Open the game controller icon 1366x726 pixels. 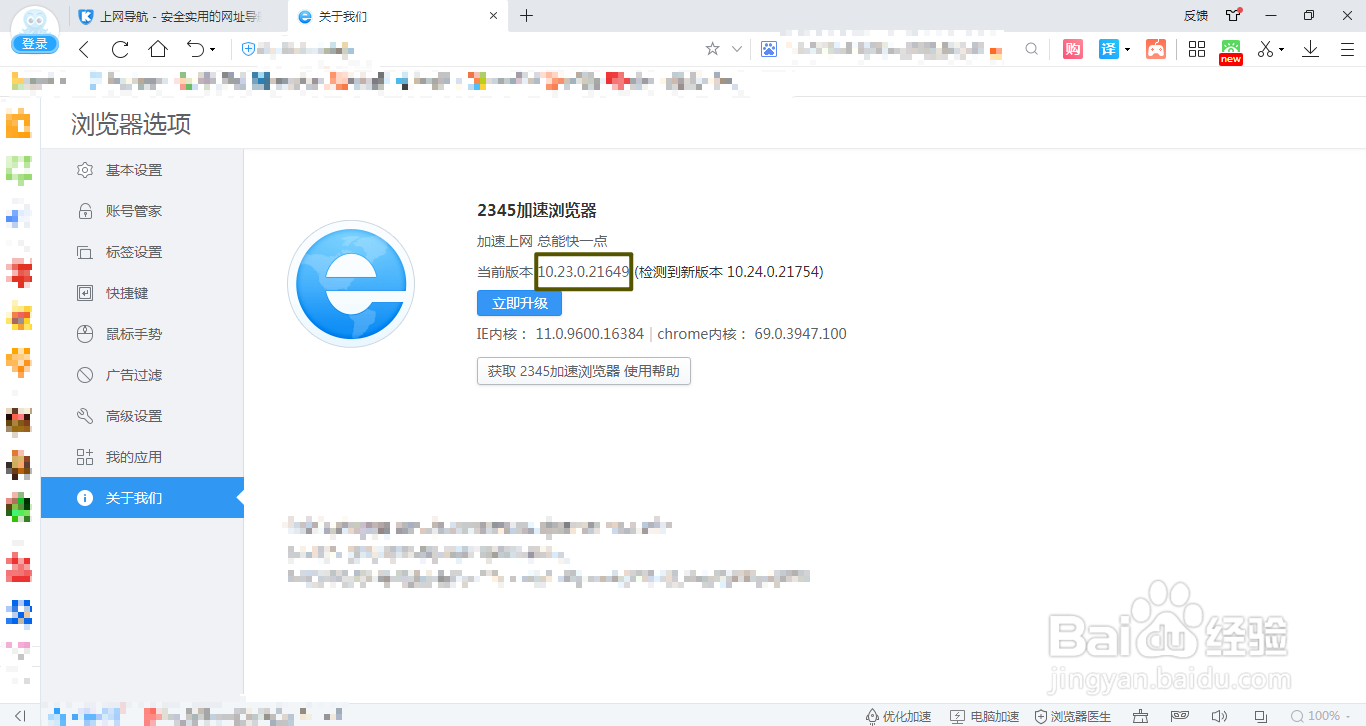point(1156,49)
